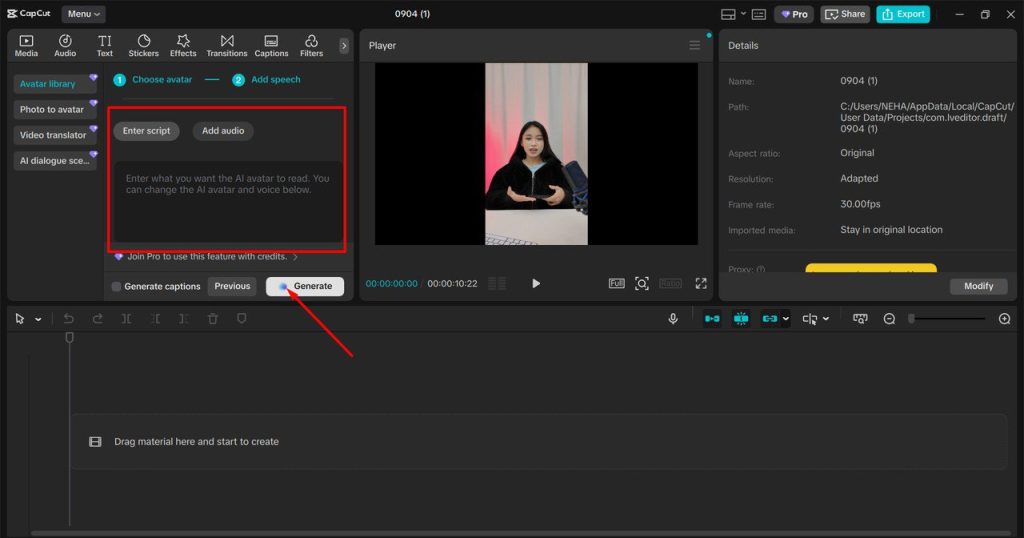Viewport: 1024px width, 538px height.
Task: Expand more media tabs with right chevron
Action: tap(344, 45)
